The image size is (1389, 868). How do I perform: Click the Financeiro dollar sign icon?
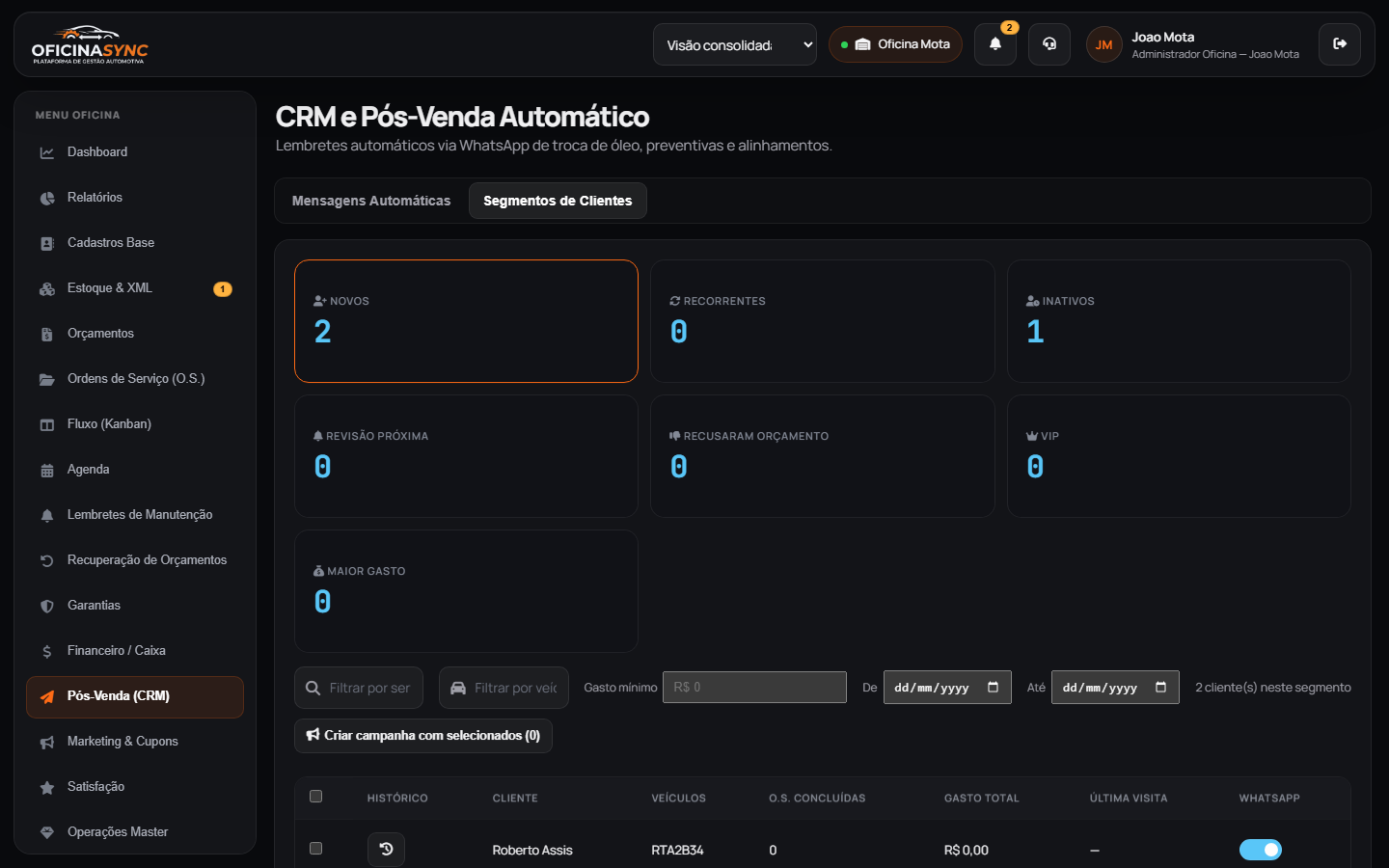47,651
